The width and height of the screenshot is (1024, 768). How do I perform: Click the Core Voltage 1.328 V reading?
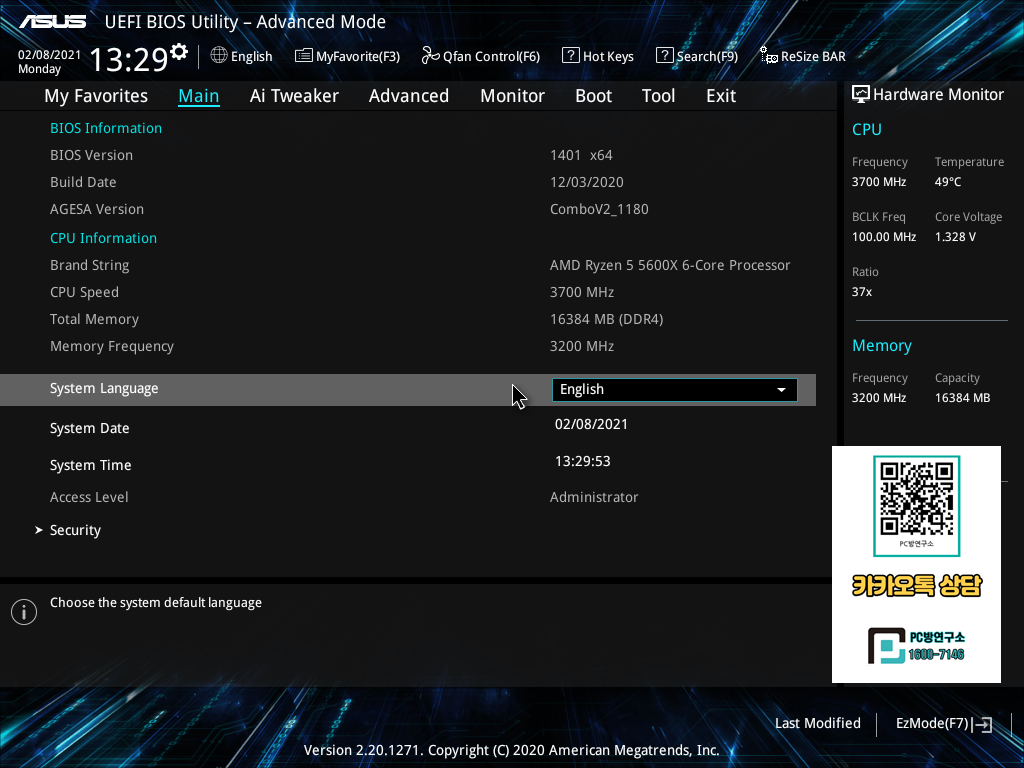tap(955, 237)
